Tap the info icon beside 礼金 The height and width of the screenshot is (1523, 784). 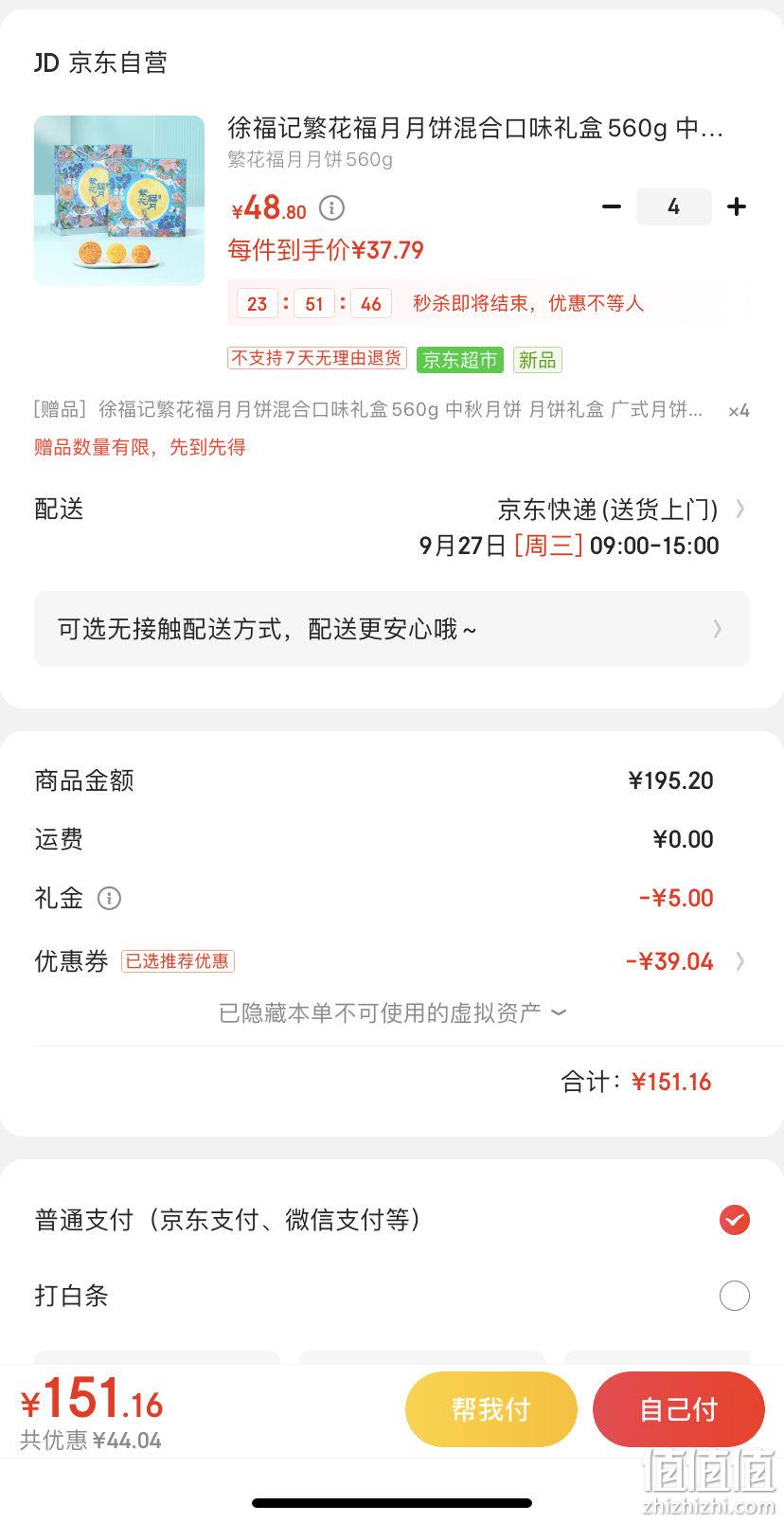[x=109, y=898]
